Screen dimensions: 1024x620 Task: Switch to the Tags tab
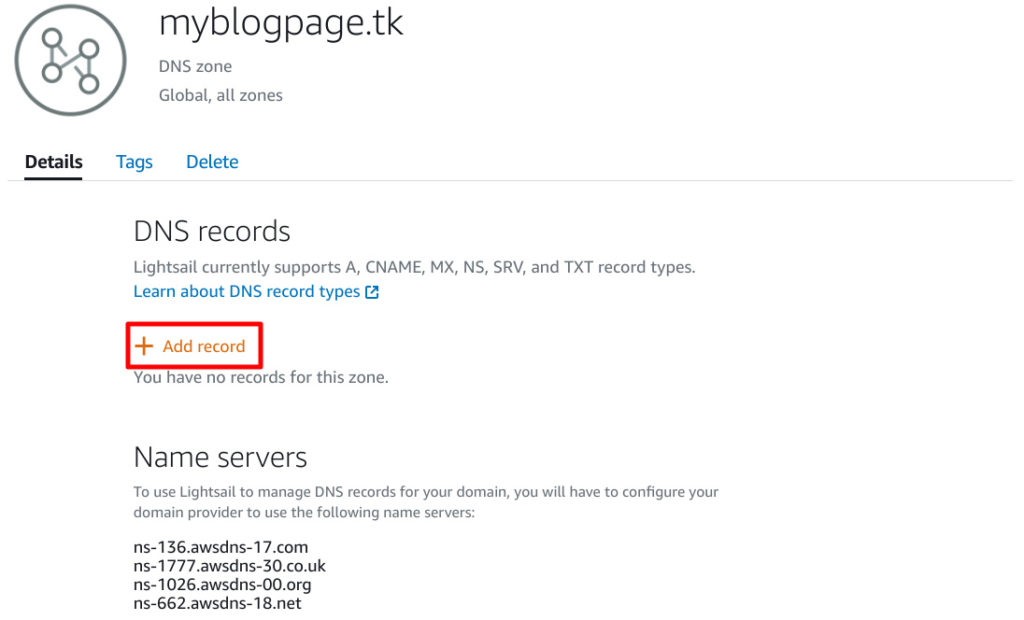[134, 162]
